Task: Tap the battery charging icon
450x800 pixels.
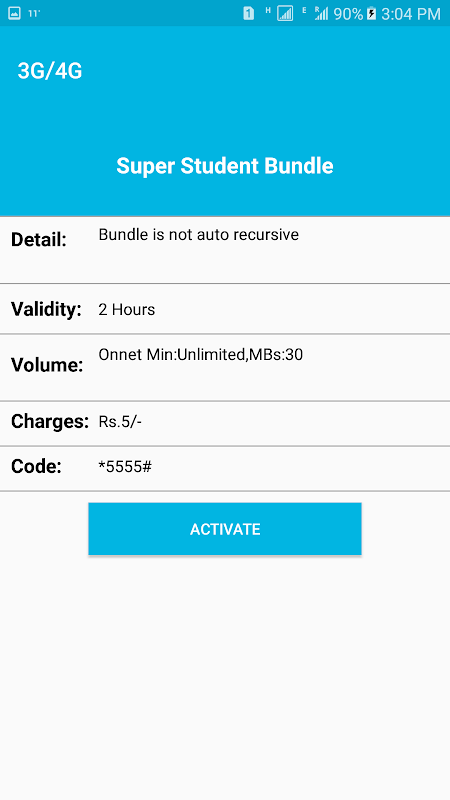Action: 371,14
